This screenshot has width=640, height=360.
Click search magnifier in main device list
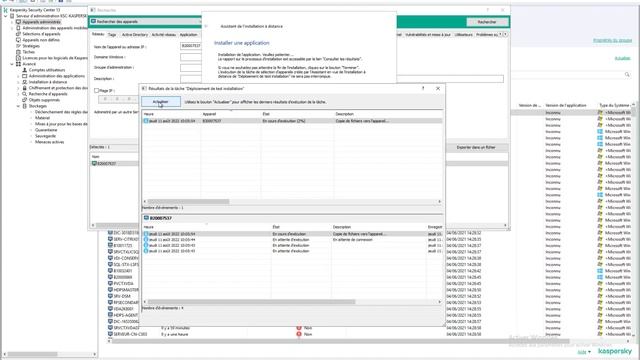tap(627, 74)
